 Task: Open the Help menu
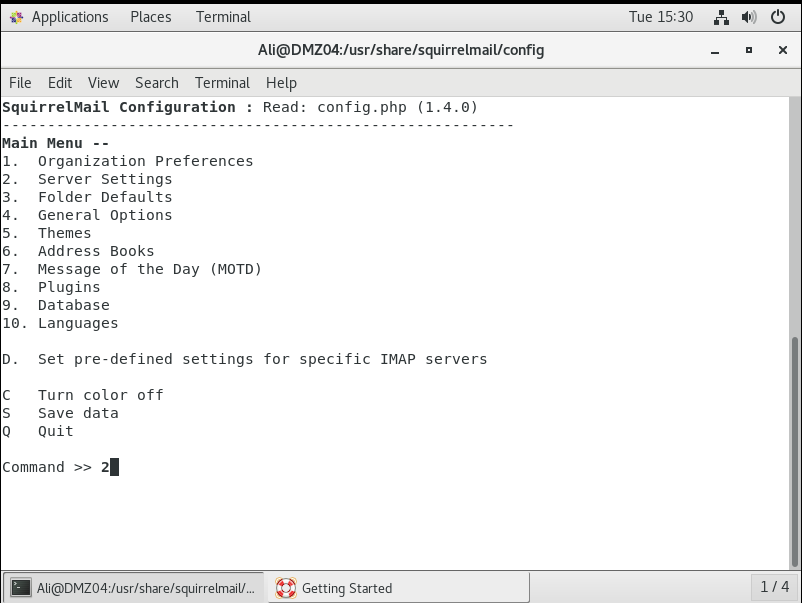pyautogui.click(x=281, y=83)
